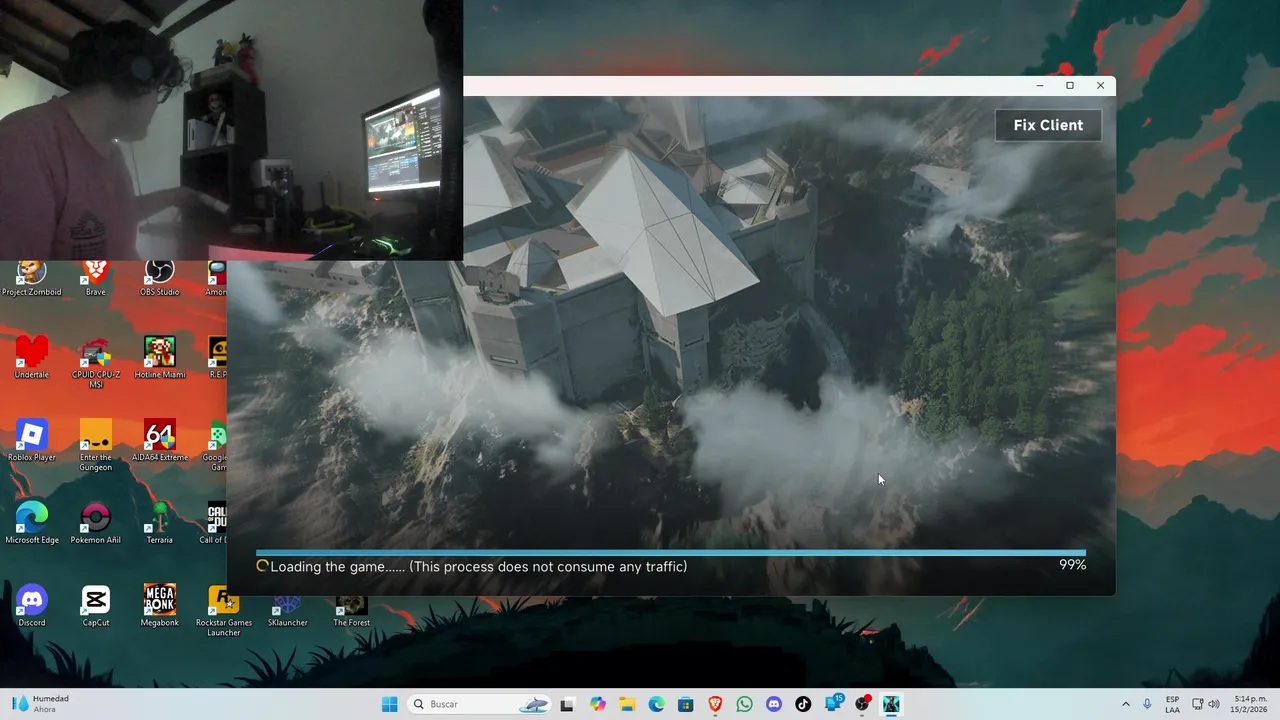
Task: Open Microsoft Store from the taskbar
Action: tap(685, 704)
